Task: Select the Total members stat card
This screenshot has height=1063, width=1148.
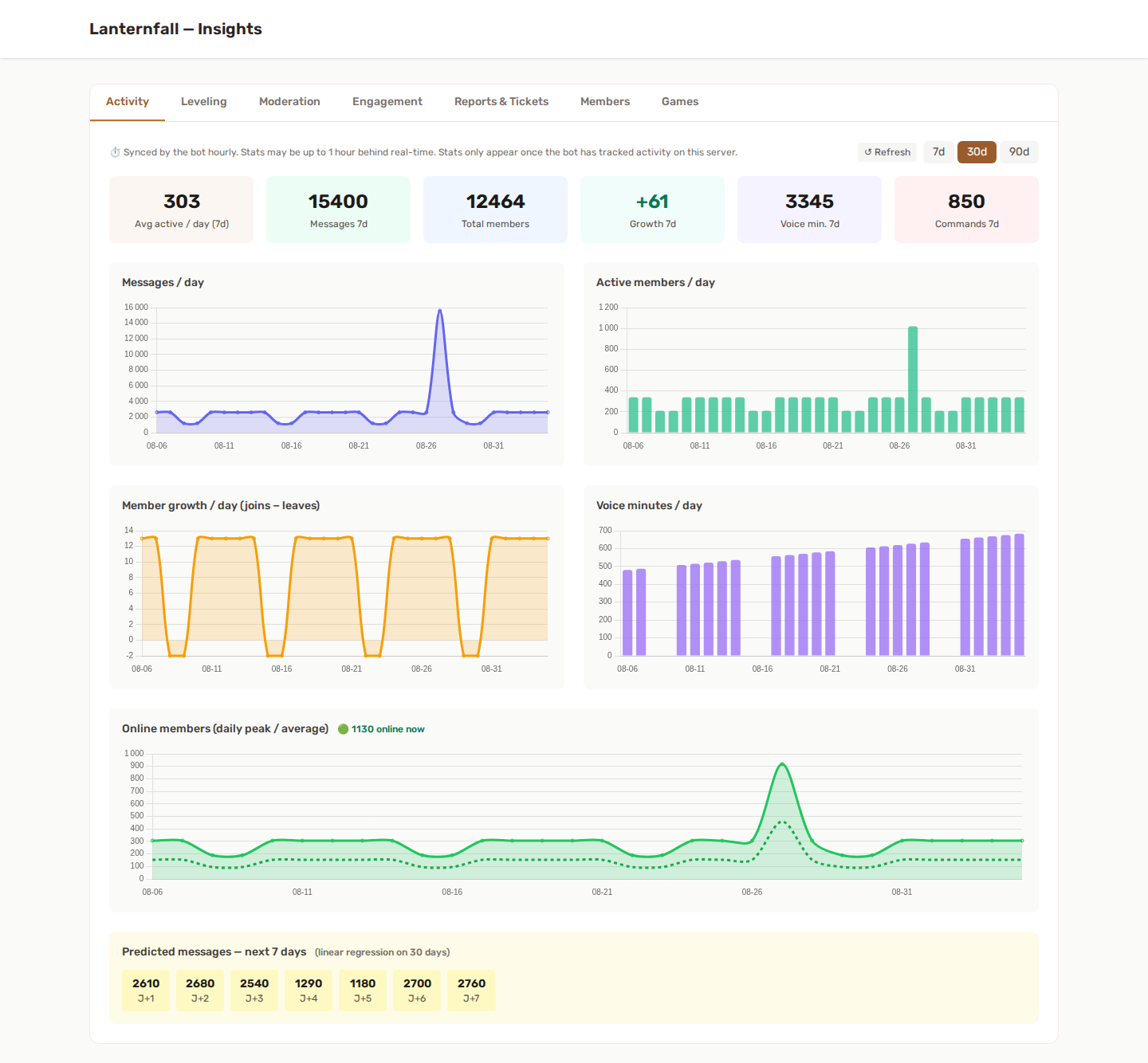Action: pos(496,210)
